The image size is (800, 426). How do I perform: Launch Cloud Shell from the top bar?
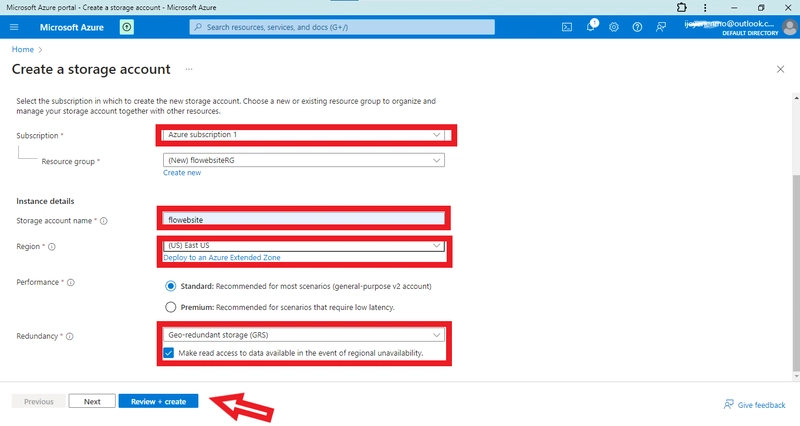567,27
